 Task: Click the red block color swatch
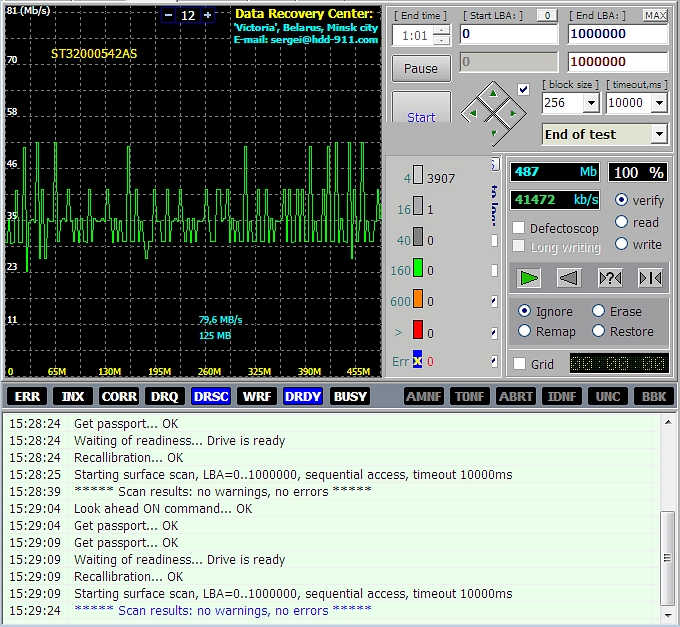point(418,331)
